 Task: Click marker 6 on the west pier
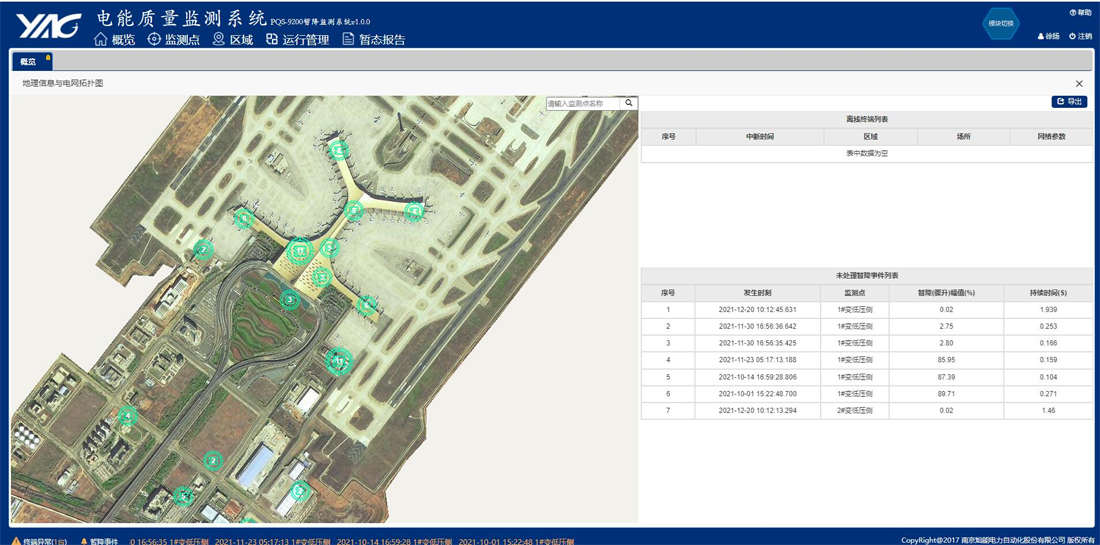[243, 219]
